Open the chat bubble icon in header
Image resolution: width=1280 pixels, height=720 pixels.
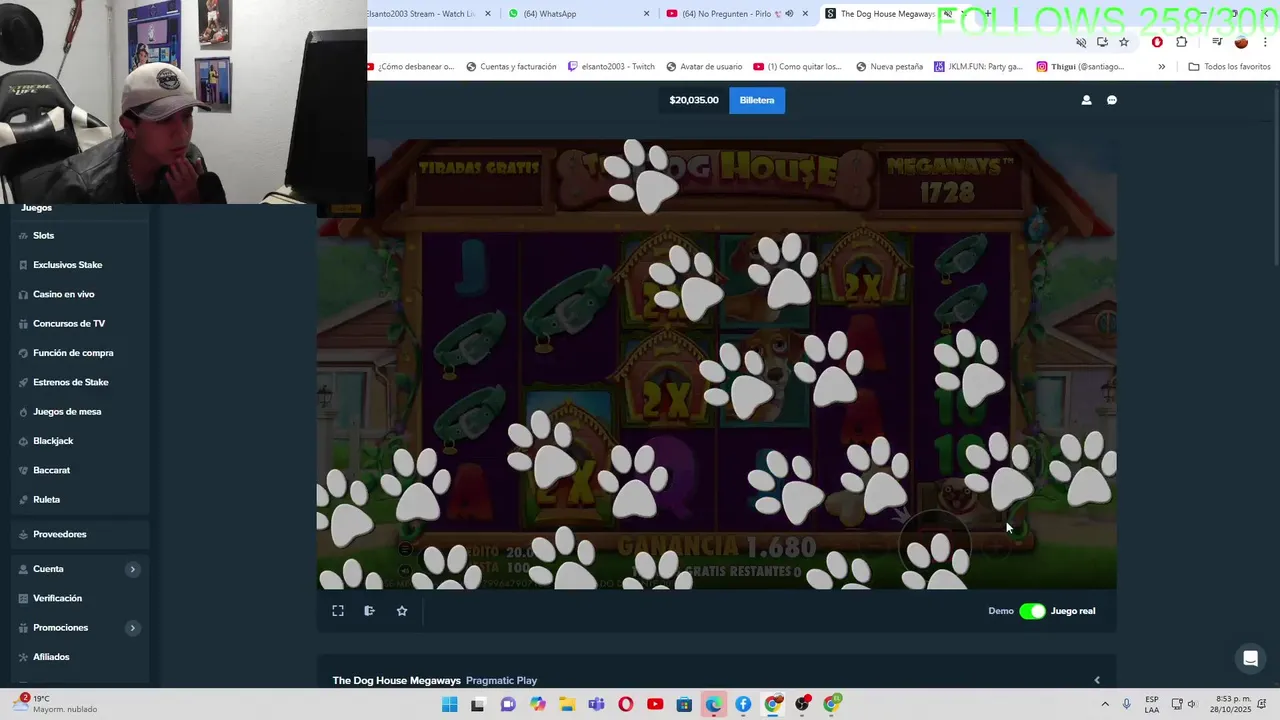coord(1112,100)
